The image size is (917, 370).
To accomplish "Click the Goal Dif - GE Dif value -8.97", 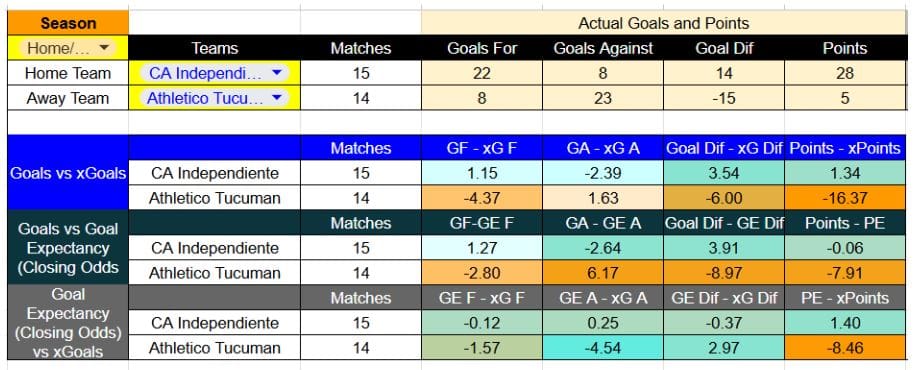I will tap(724, 273).
